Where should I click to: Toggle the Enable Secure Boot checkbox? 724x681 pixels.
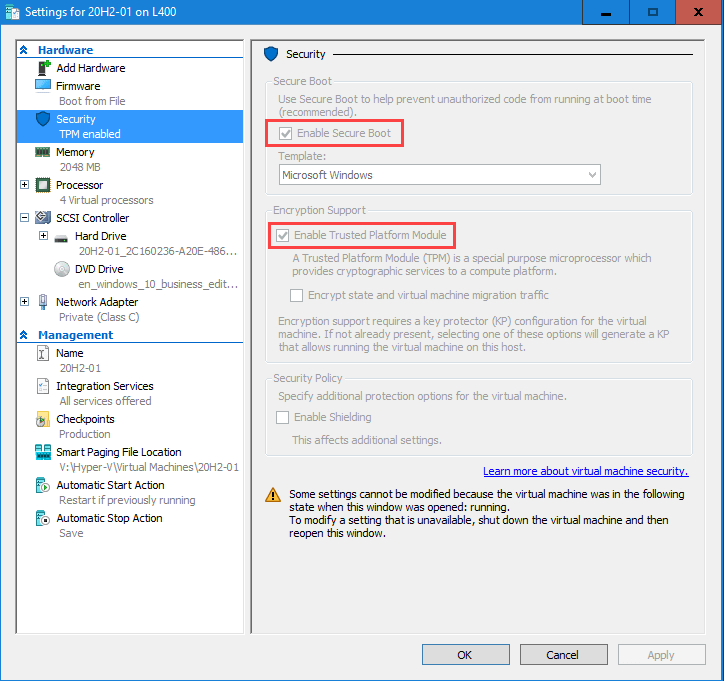pyautogui.click(x=285, y=133)
